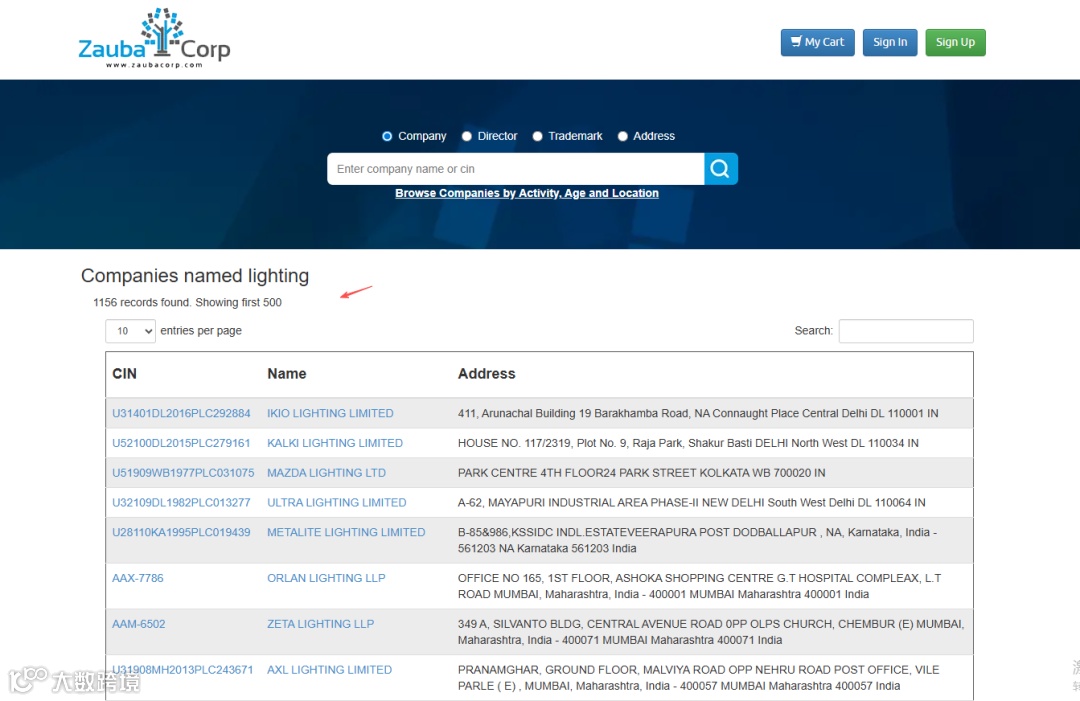
Task: Open MAZDA LIGHTING LTD
Action: tap(326, 473)
